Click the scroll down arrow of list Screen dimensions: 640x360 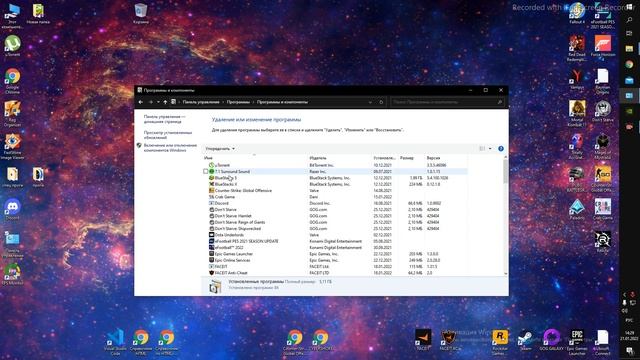coord(506,273)
